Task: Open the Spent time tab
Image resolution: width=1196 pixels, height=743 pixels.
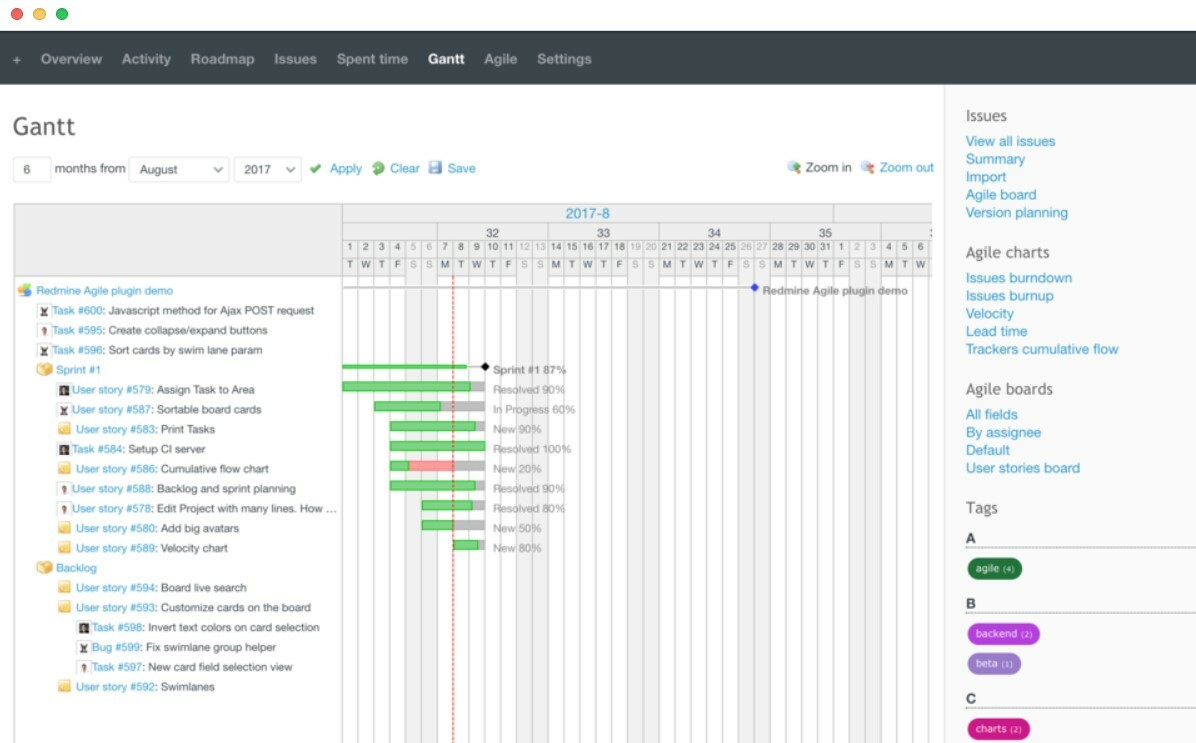Action: (x=372, y=59)
